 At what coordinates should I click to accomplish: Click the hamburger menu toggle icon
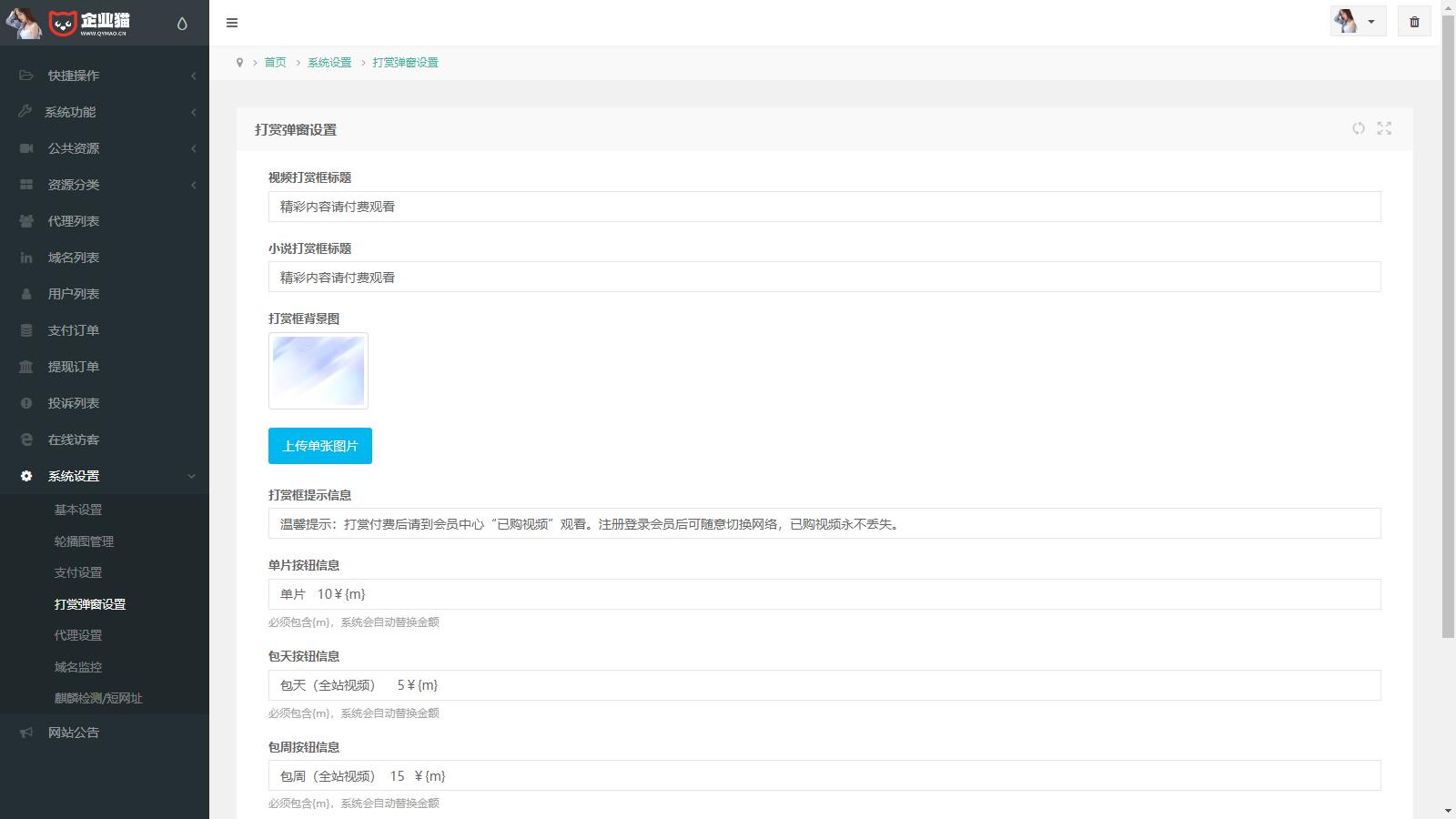click(232, 23)
